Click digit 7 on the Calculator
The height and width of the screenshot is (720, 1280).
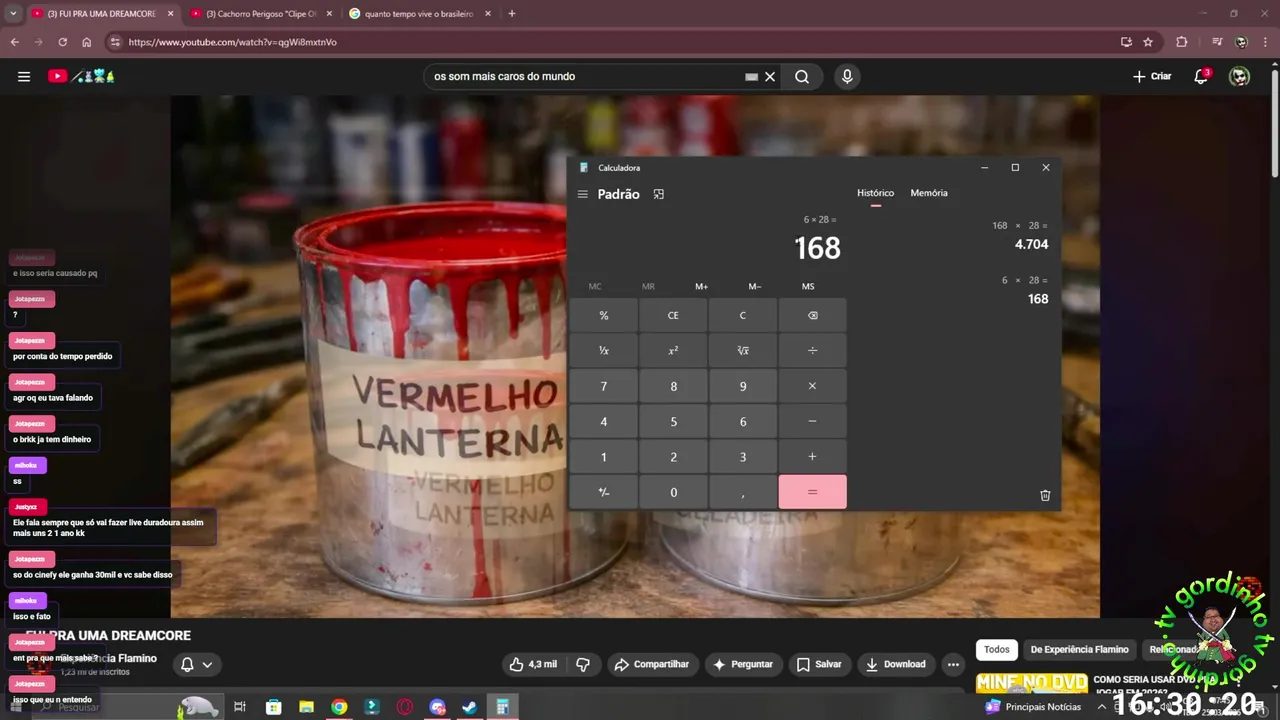[x=603, y=386]
